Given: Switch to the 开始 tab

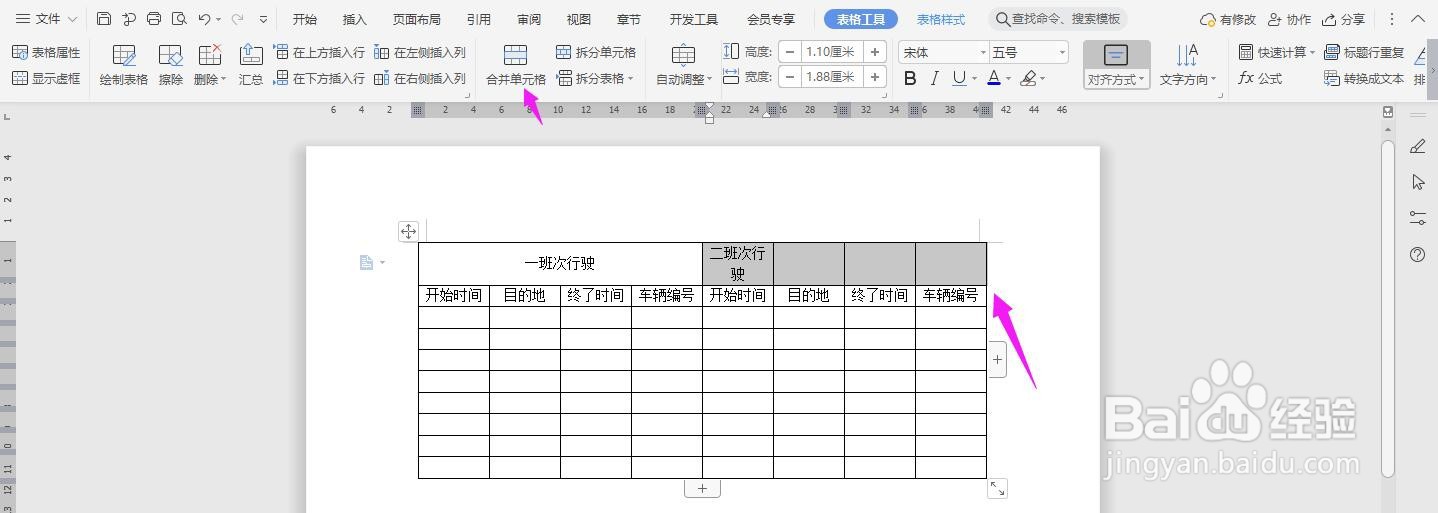Looking at the screenshot, I should (x=305, y=19).
